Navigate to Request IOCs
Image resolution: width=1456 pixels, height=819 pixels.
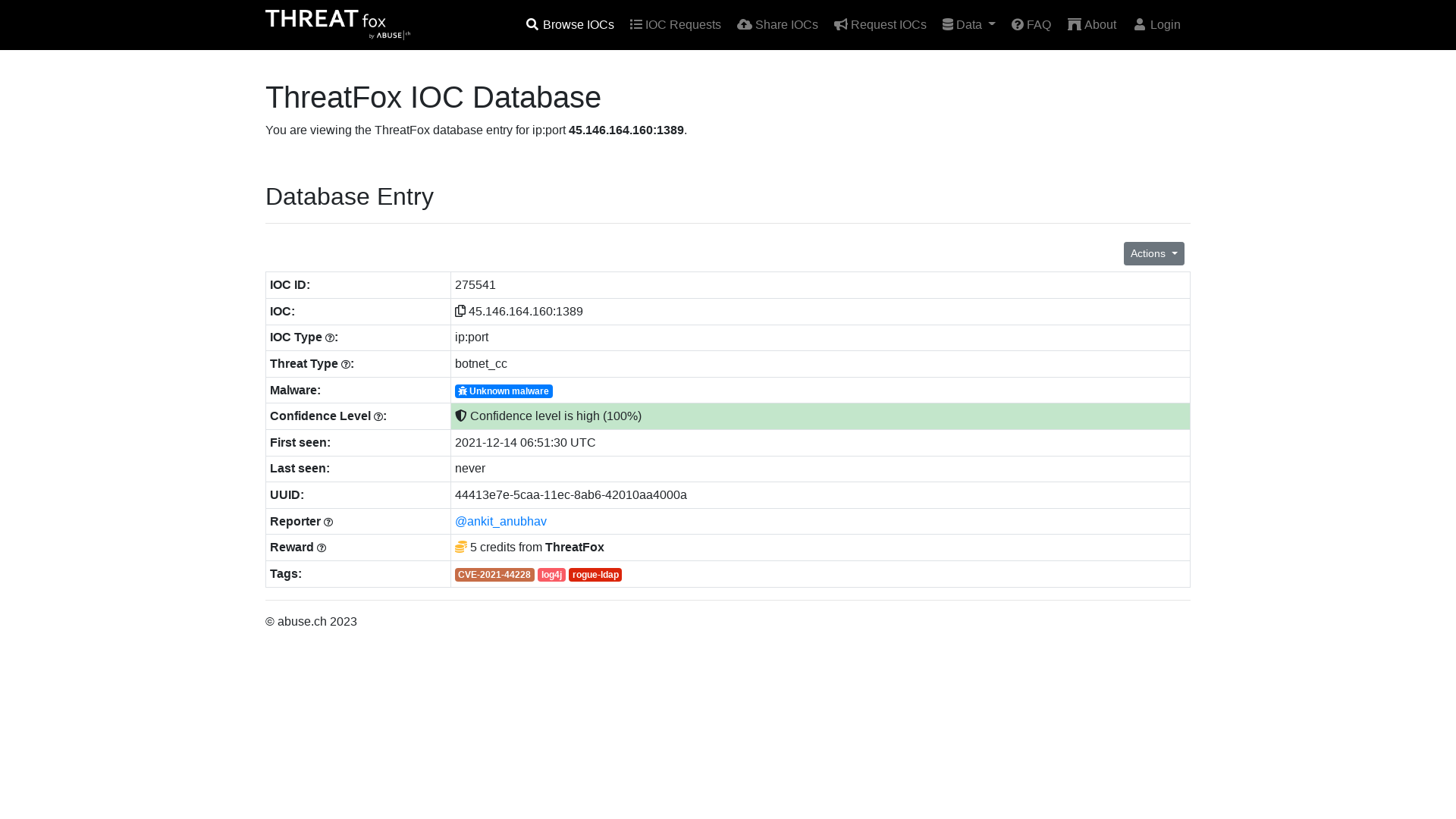pos(880,25)
